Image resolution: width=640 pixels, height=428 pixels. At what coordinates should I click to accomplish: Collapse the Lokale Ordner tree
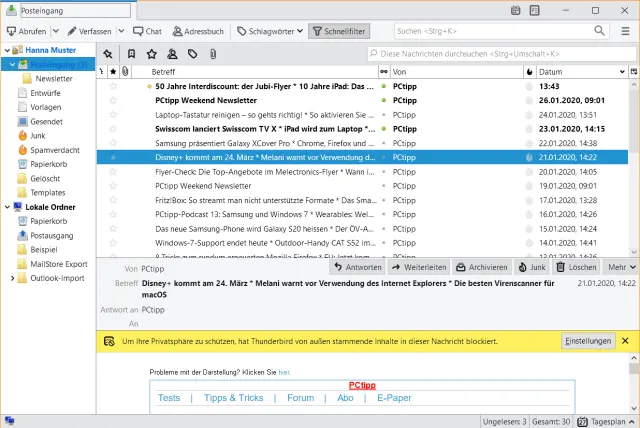point(7,207)
